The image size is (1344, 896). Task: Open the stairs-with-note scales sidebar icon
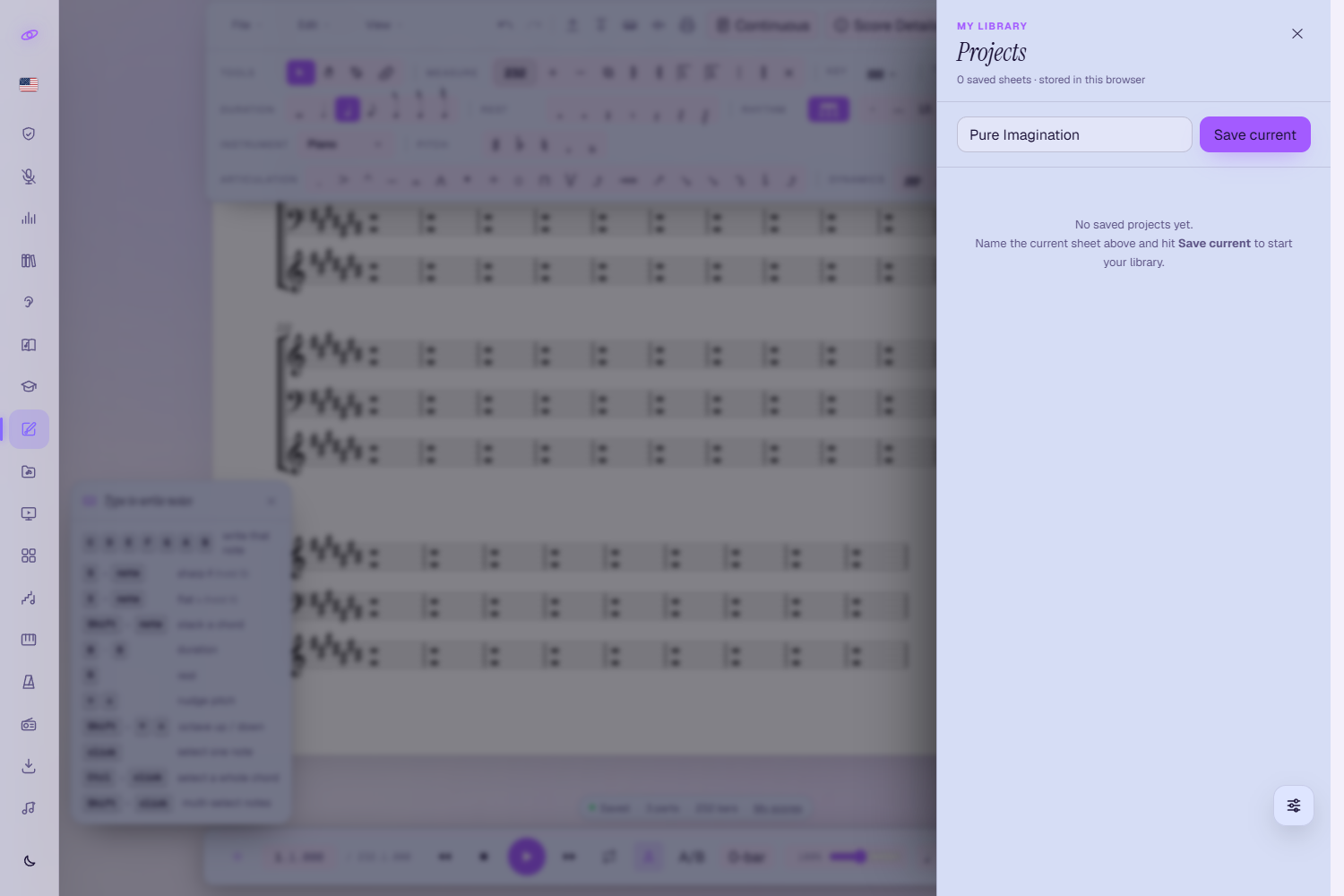click(29, 598)
